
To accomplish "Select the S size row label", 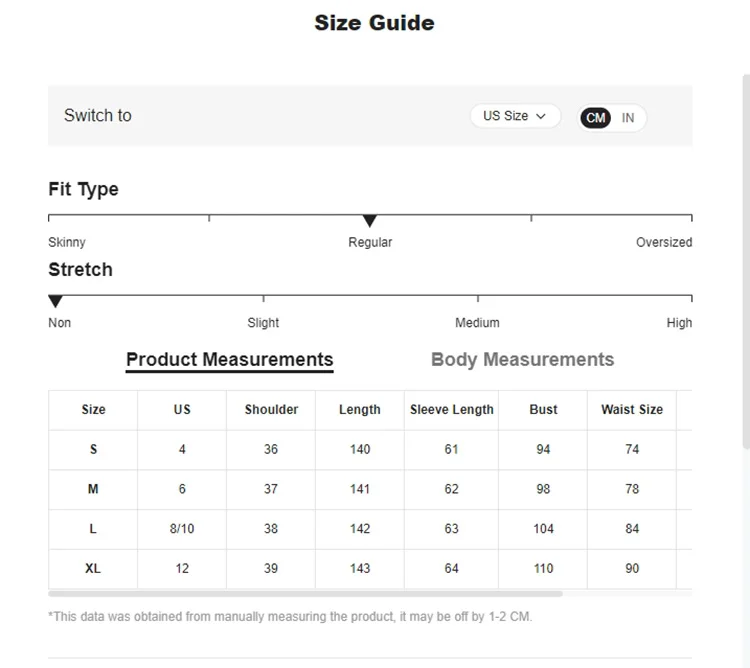I will pyautogui.click(x=93, y=450).
